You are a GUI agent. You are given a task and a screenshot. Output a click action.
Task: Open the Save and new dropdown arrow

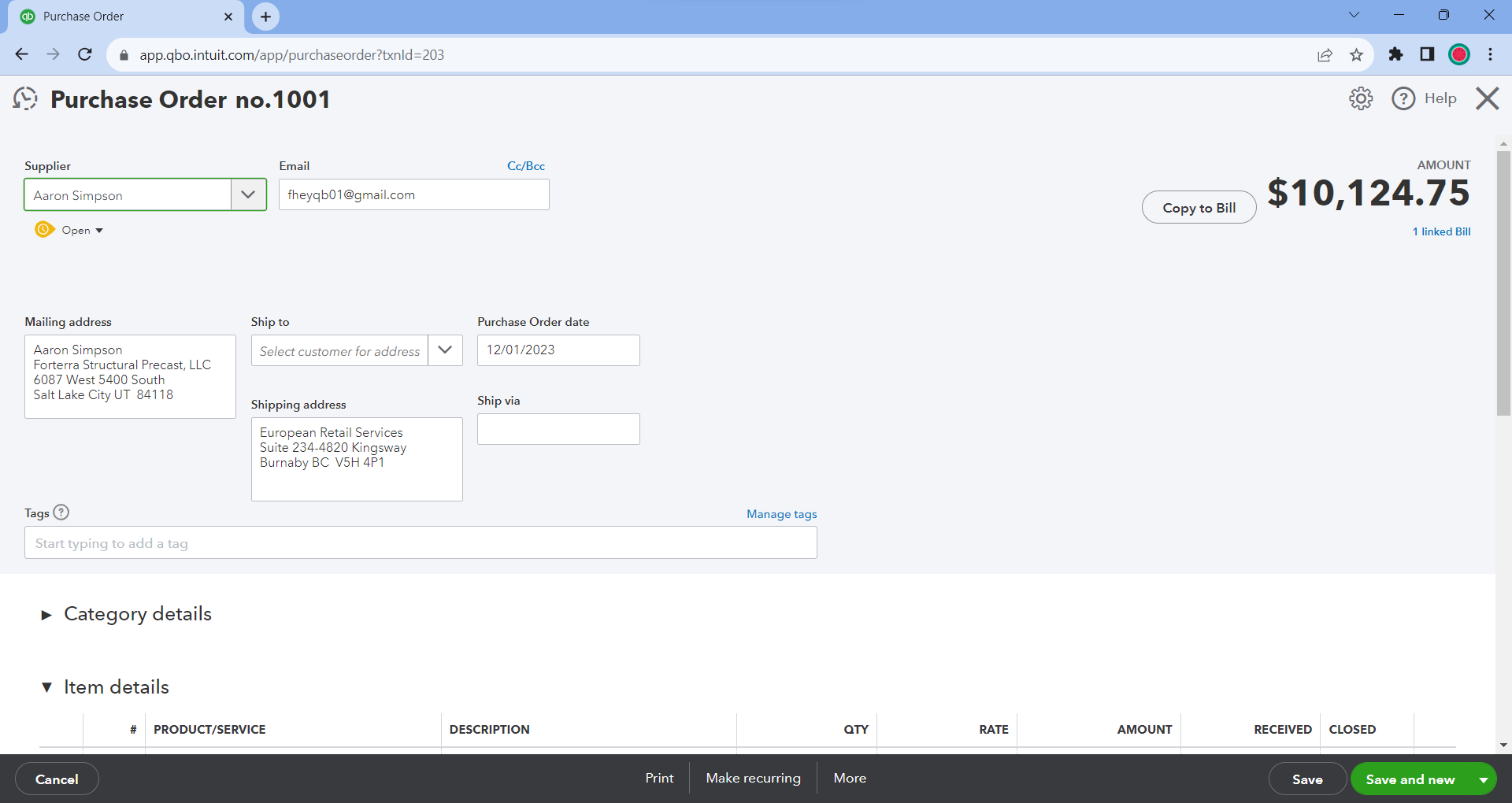(x=1483, y=779)
